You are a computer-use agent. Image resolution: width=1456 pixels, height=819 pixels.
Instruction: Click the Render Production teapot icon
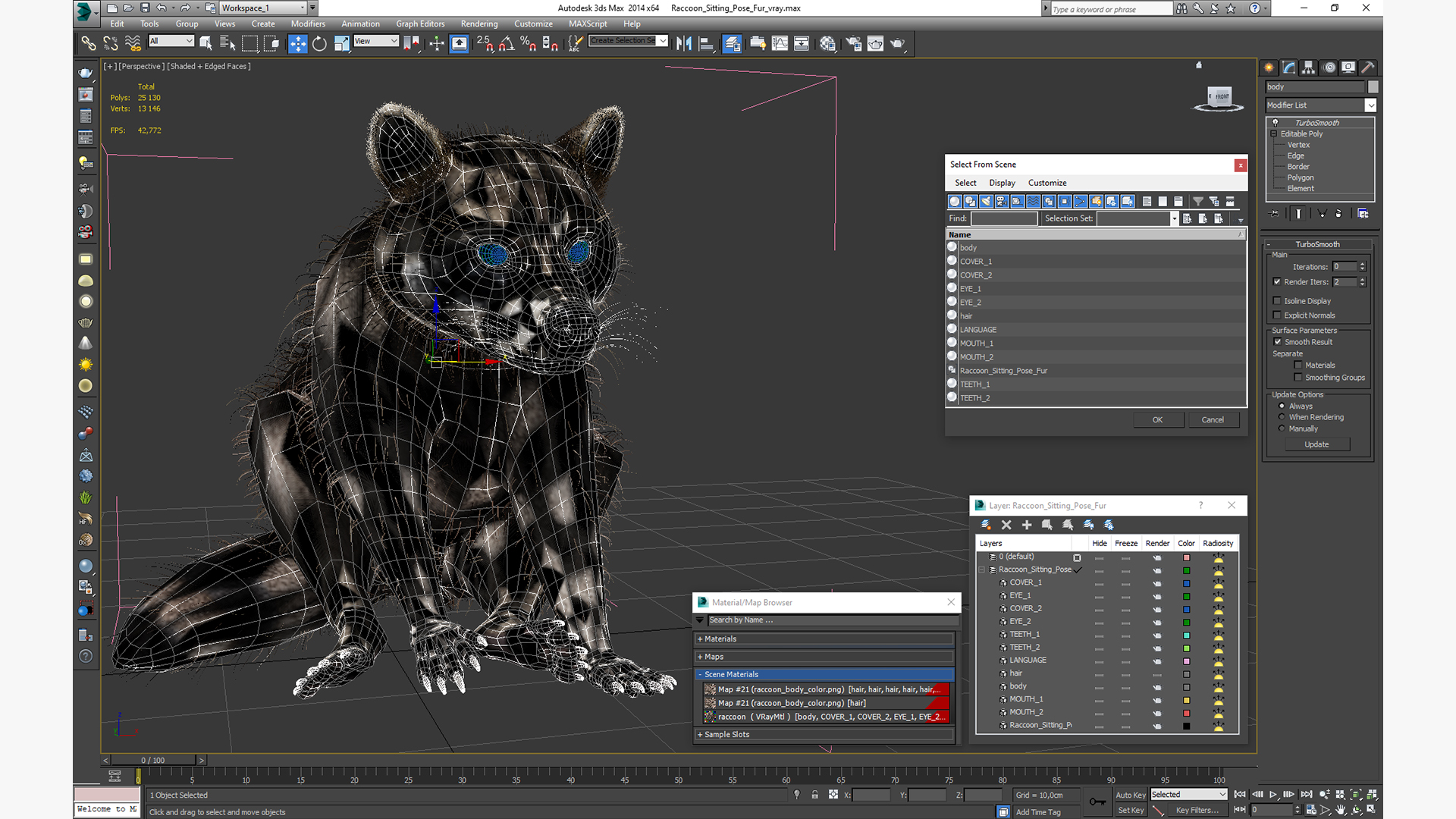pyautogui.click(x=898, y=43)
